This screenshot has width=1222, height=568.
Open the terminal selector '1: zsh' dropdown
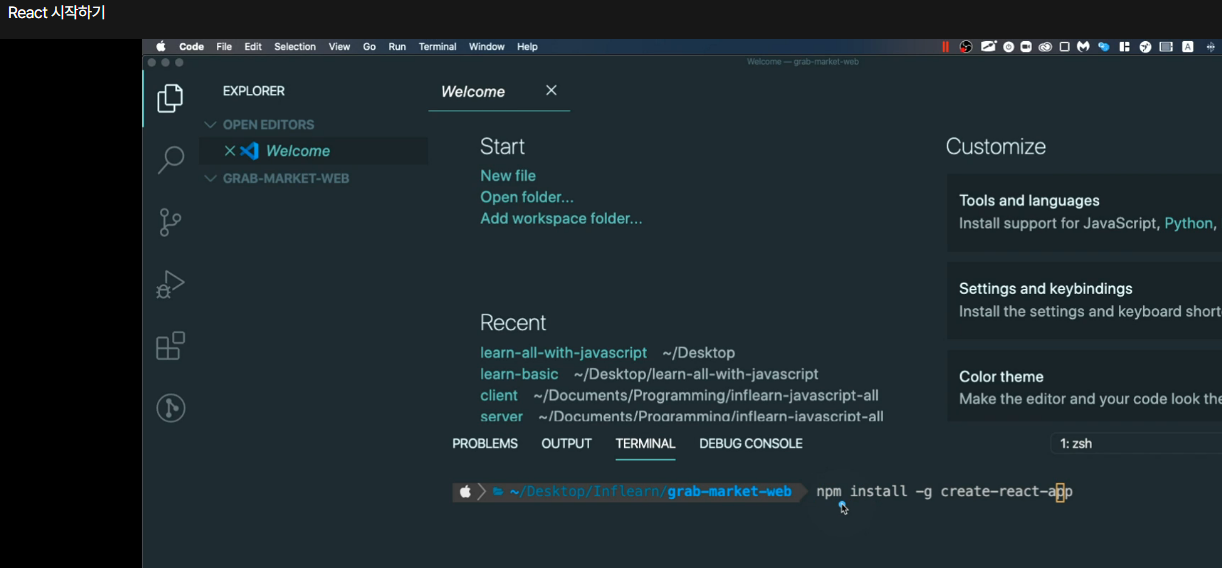coord(1138,443)
